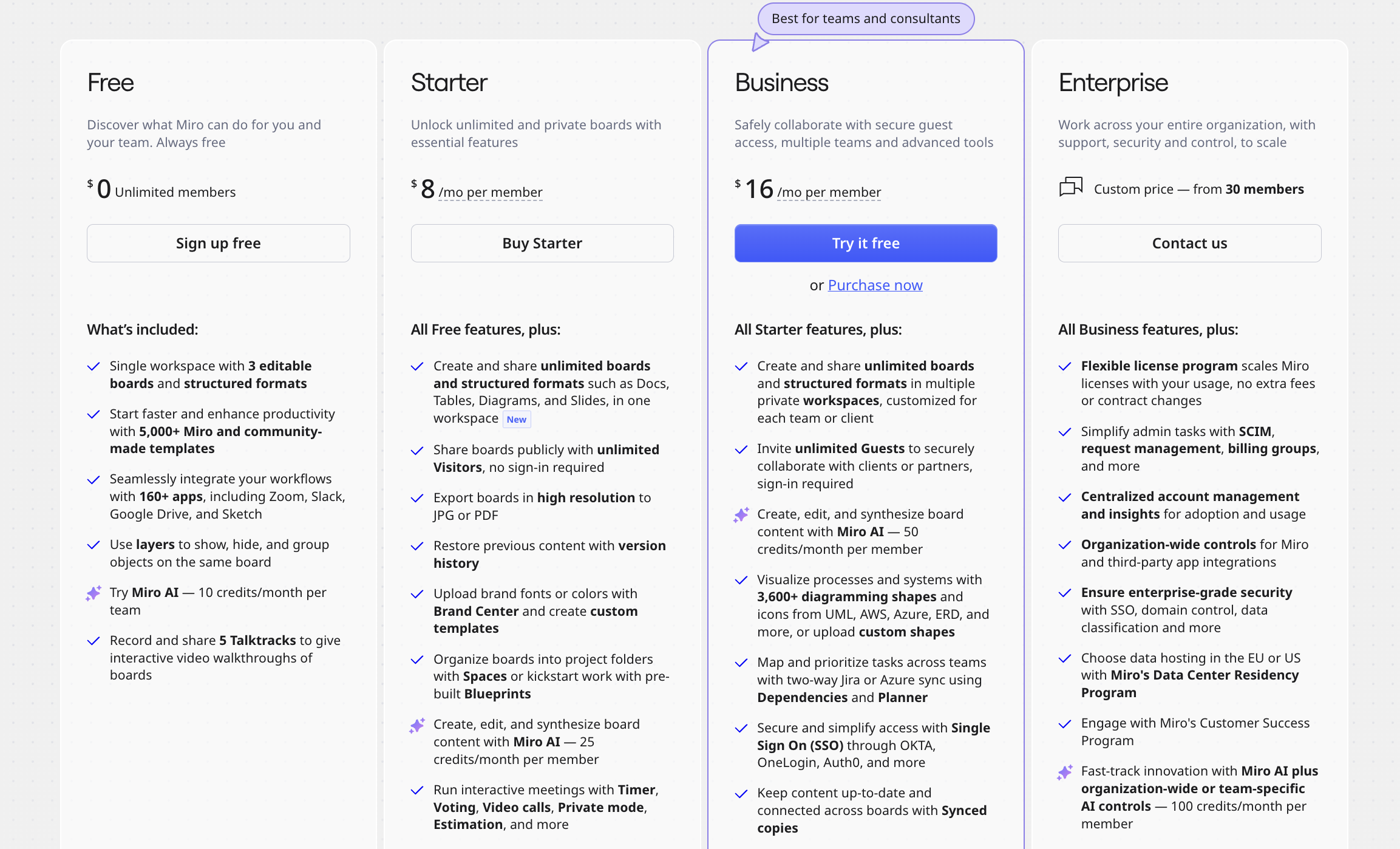Image resolution: width=1400 pixels, height=849 pixels.
Task: Click checkmark beside layers feature
Action: click(x=93, y=545)
